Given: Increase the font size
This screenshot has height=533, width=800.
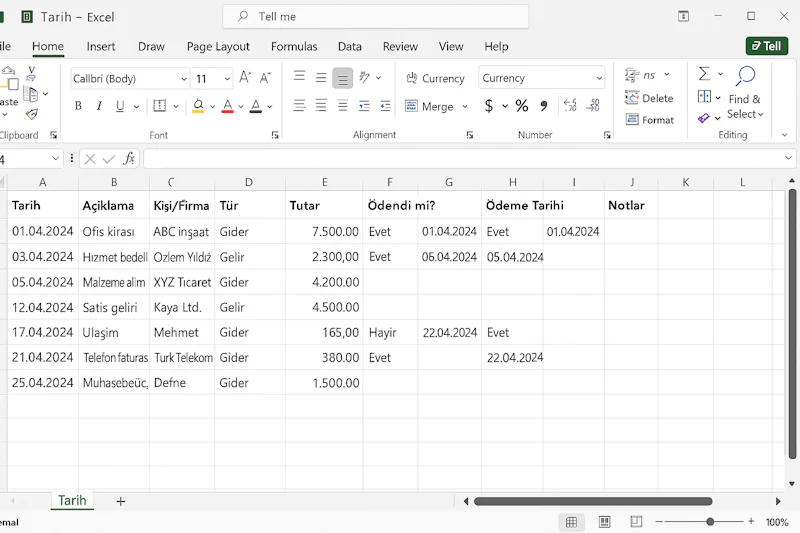Looking at the screenshot, I should point(245,78).
